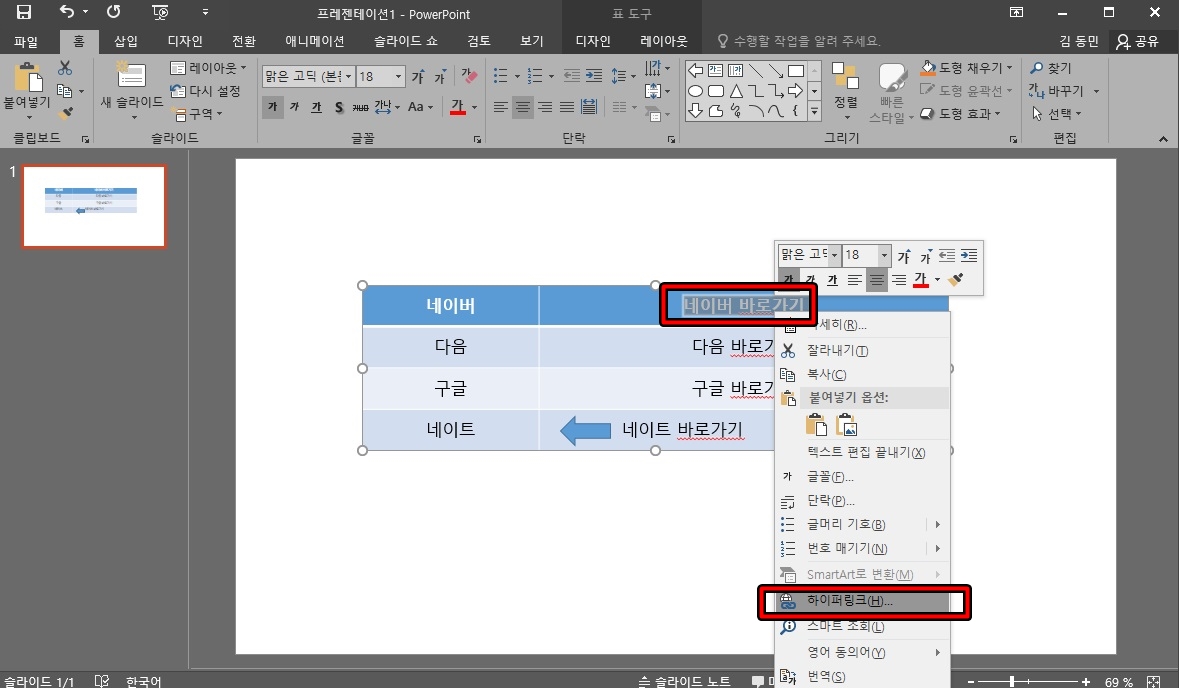This screenshot has height=688, width=1179.
Task: Open the Select dropdown in editing group
Action: tap(1056, 114)
